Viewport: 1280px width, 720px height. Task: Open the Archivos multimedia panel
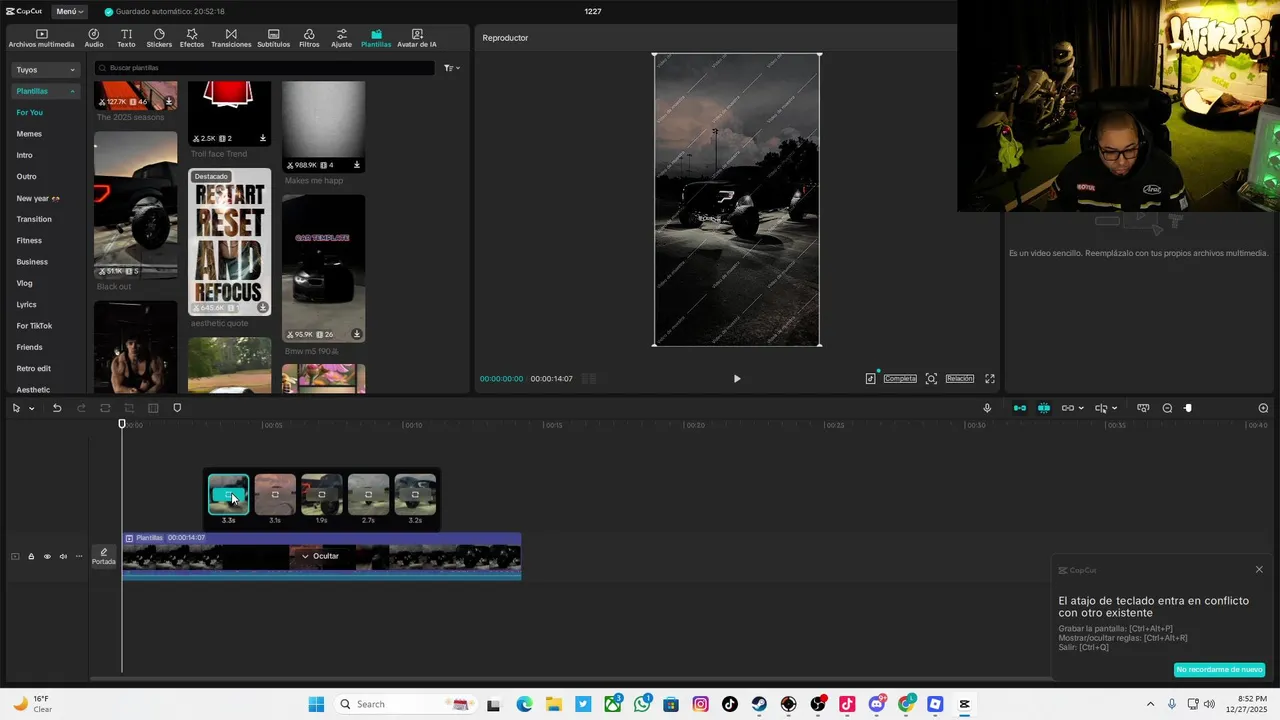click(x=41, y=38)
